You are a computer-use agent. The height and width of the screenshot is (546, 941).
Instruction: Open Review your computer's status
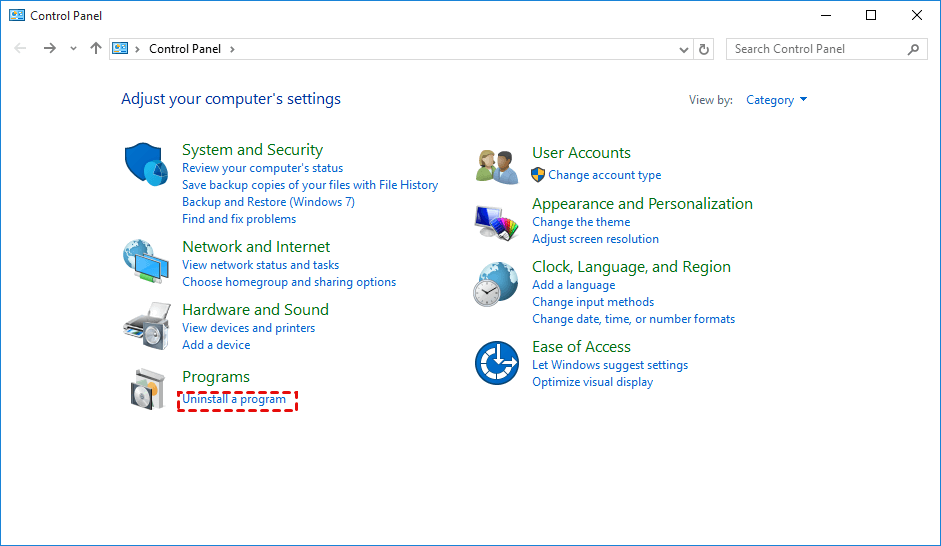tap(263, 168)
